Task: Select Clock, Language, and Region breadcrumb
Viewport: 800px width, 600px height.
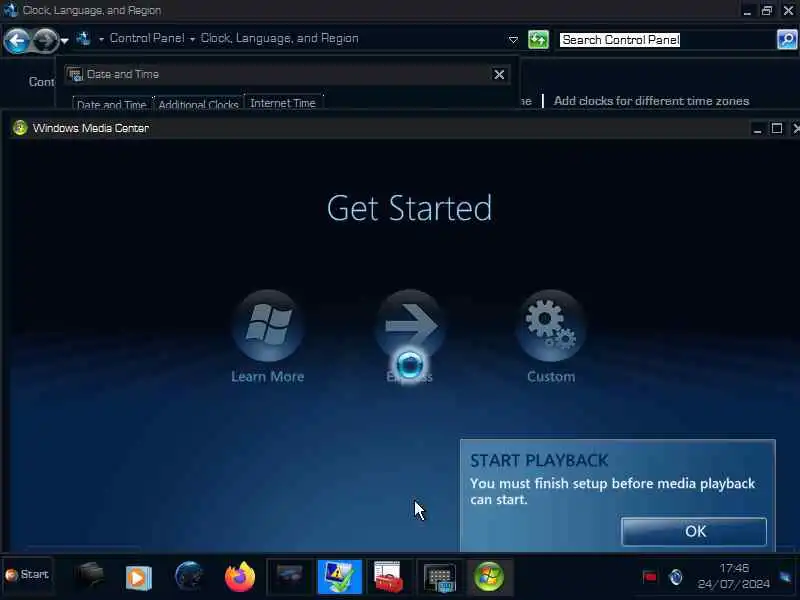Action: point(280,38)
